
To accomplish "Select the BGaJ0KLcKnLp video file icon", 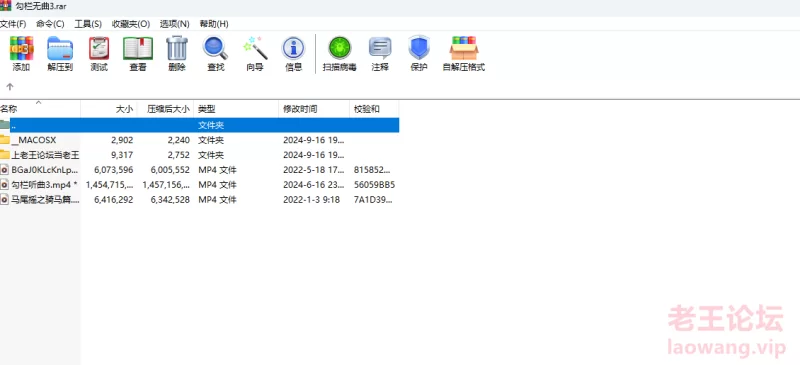I will pyautogui.click(x=5, y=169).
